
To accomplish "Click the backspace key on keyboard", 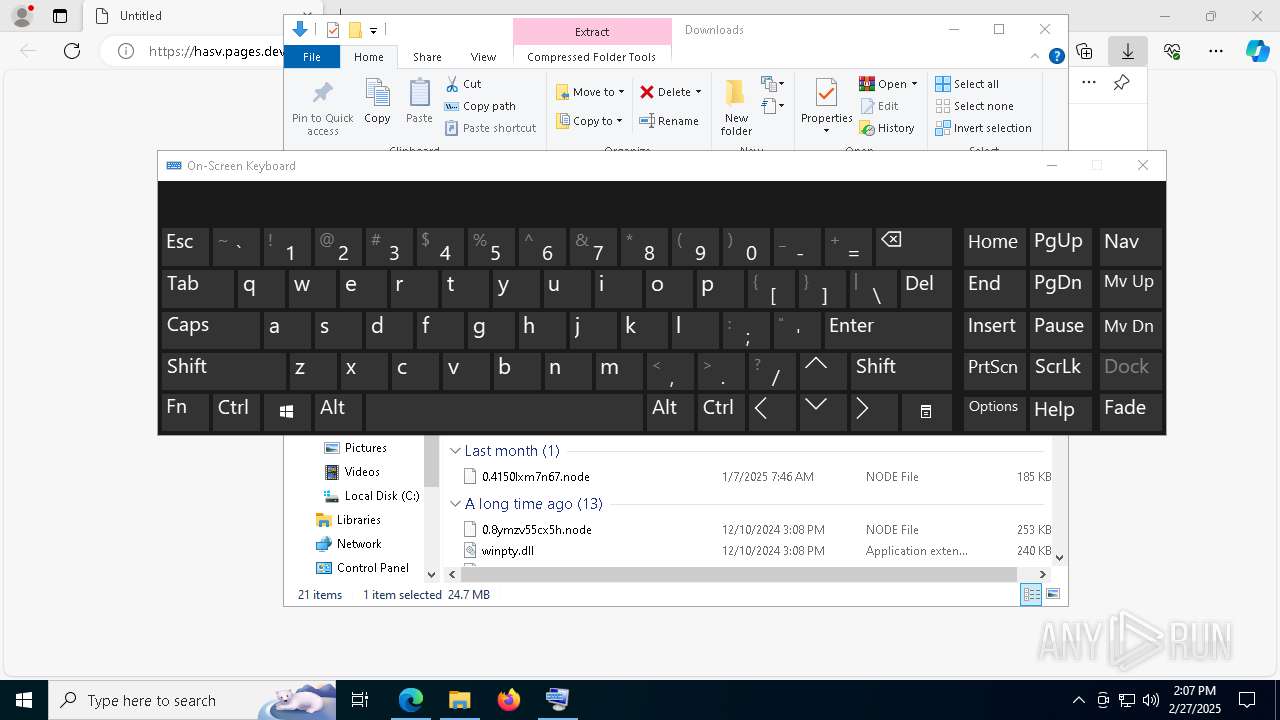I will tap(913, 247).
